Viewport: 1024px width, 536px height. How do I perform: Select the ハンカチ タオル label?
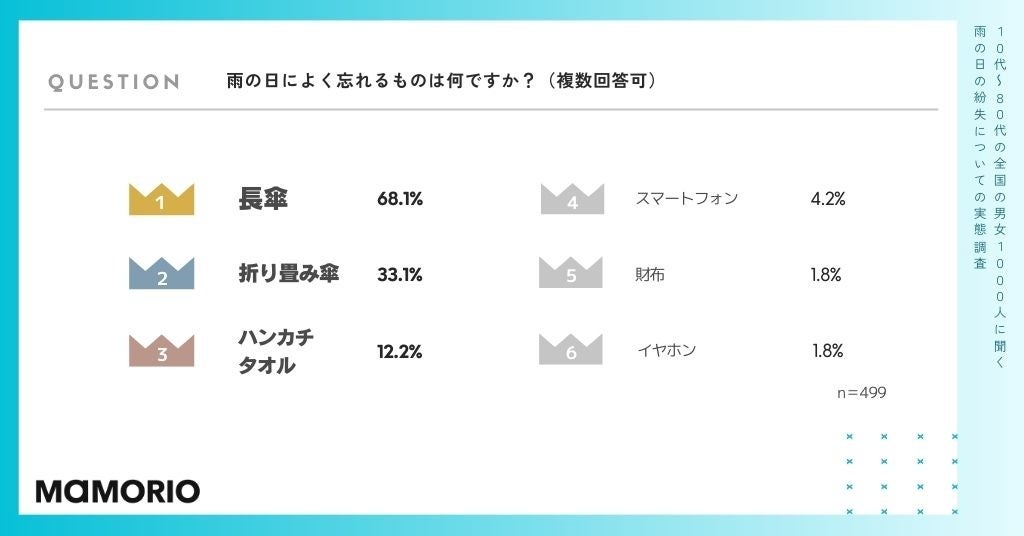coord(275,351)
